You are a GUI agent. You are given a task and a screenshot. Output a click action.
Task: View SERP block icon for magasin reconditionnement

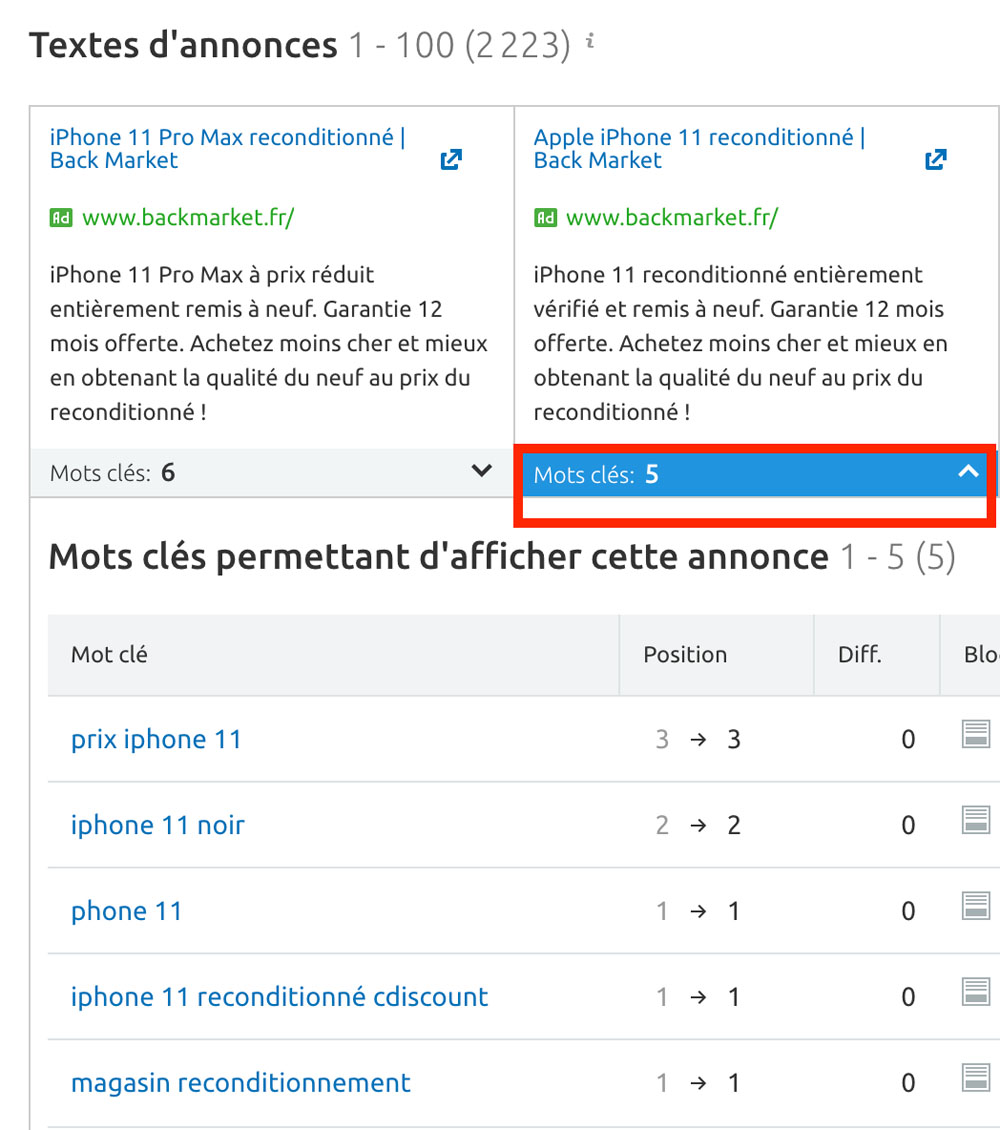(976, 1077)
